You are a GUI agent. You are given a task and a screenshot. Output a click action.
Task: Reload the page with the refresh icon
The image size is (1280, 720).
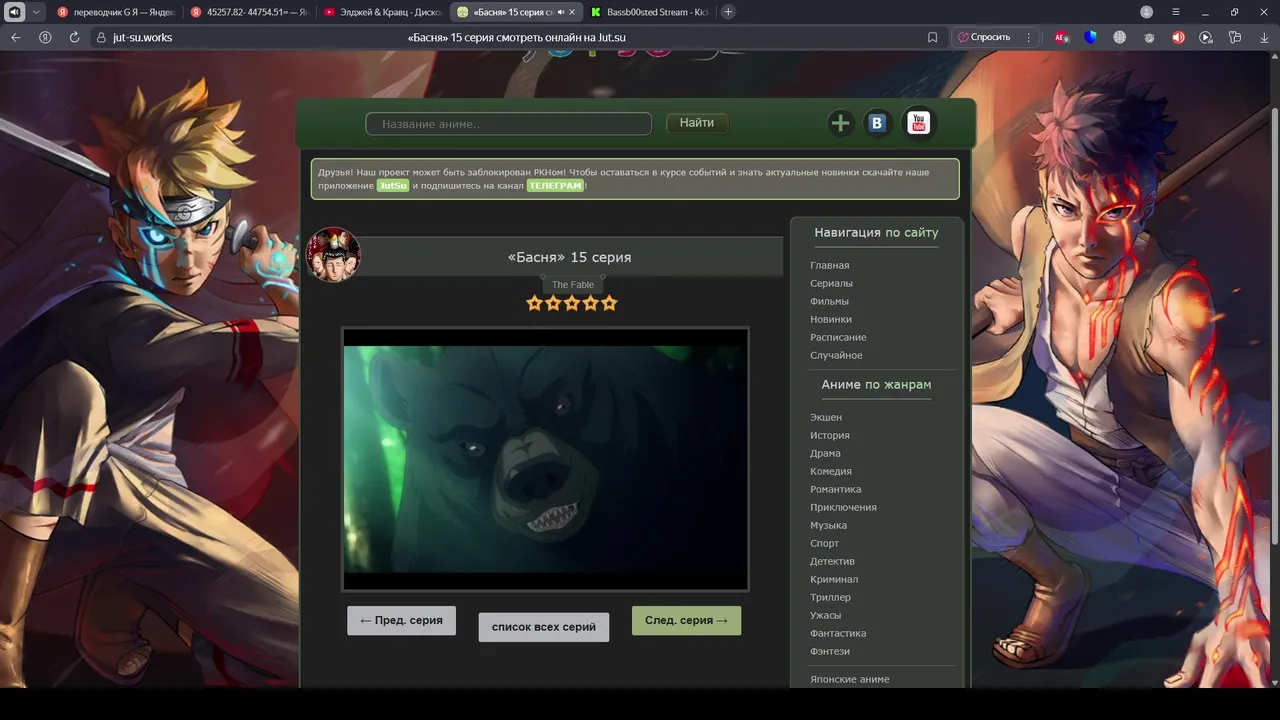pyautogui.click(x=74, y=37)
